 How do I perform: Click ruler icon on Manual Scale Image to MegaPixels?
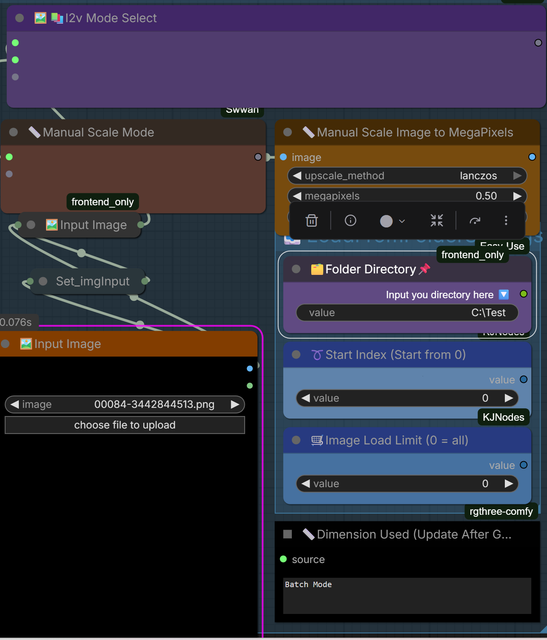tap(308, 132)
